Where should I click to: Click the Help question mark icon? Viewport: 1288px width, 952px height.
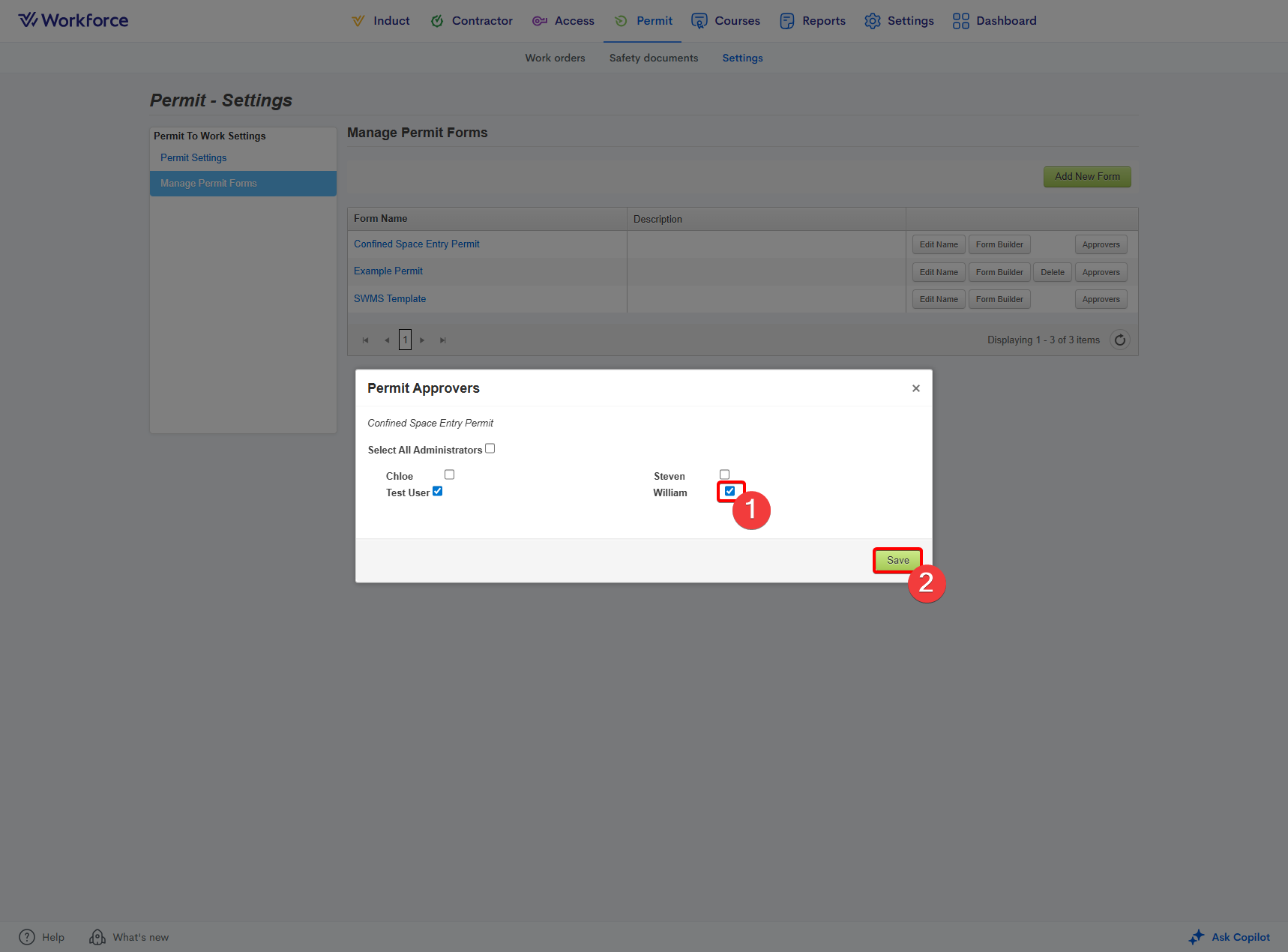point(27,937)
